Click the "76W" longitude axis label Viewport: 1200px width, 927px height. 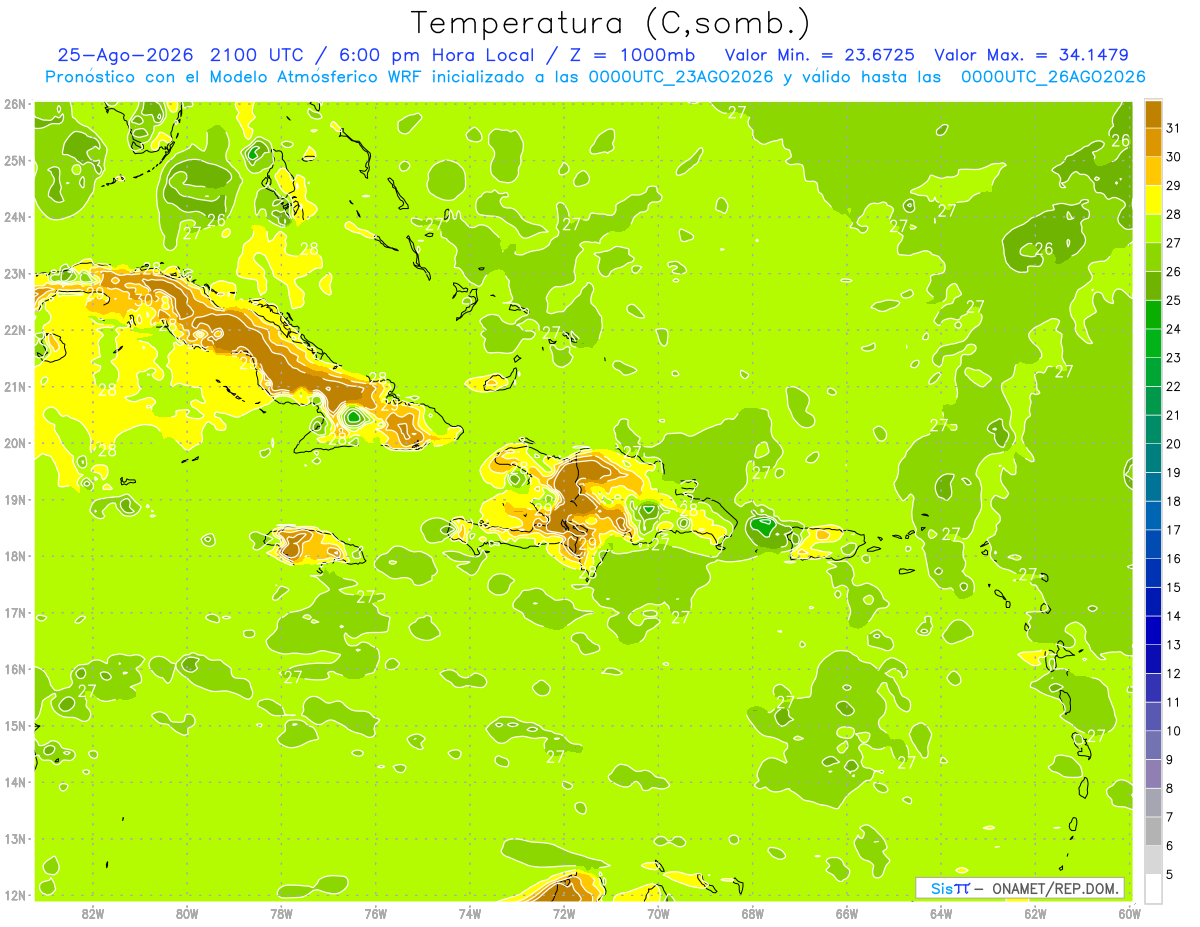[375, 913]
